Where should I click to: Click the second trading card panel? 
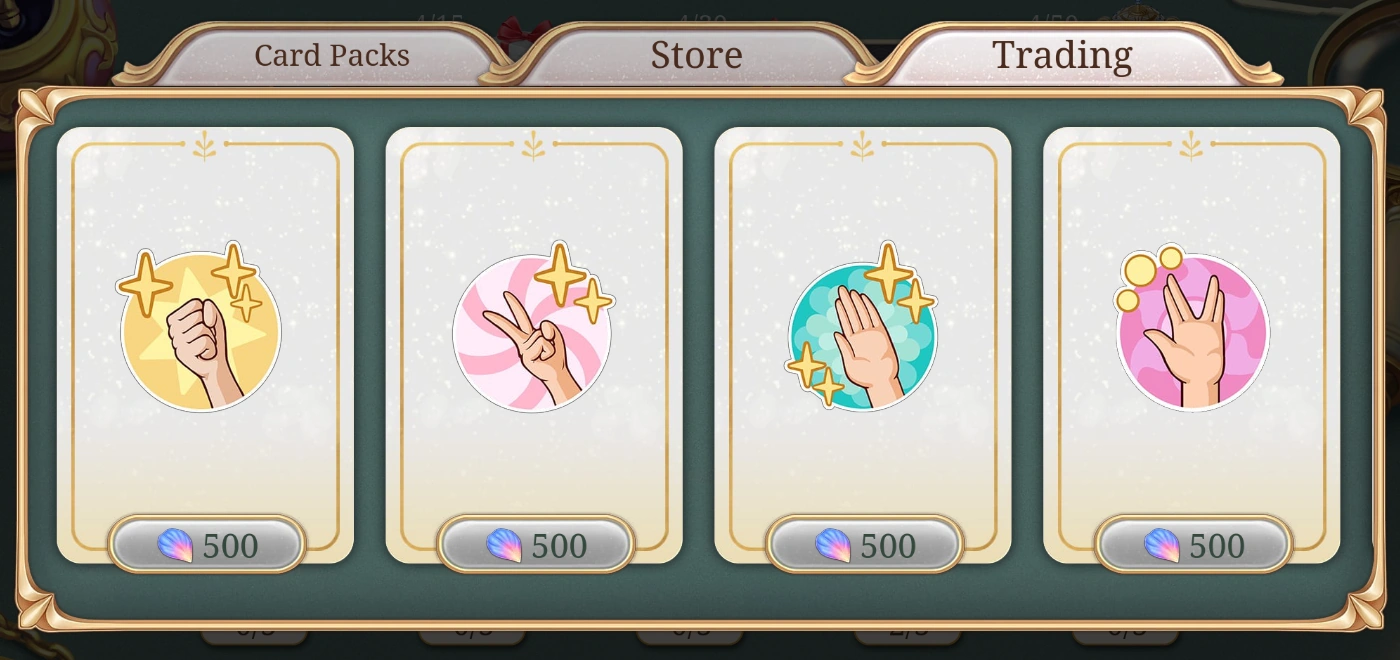[x=534, y=345]
